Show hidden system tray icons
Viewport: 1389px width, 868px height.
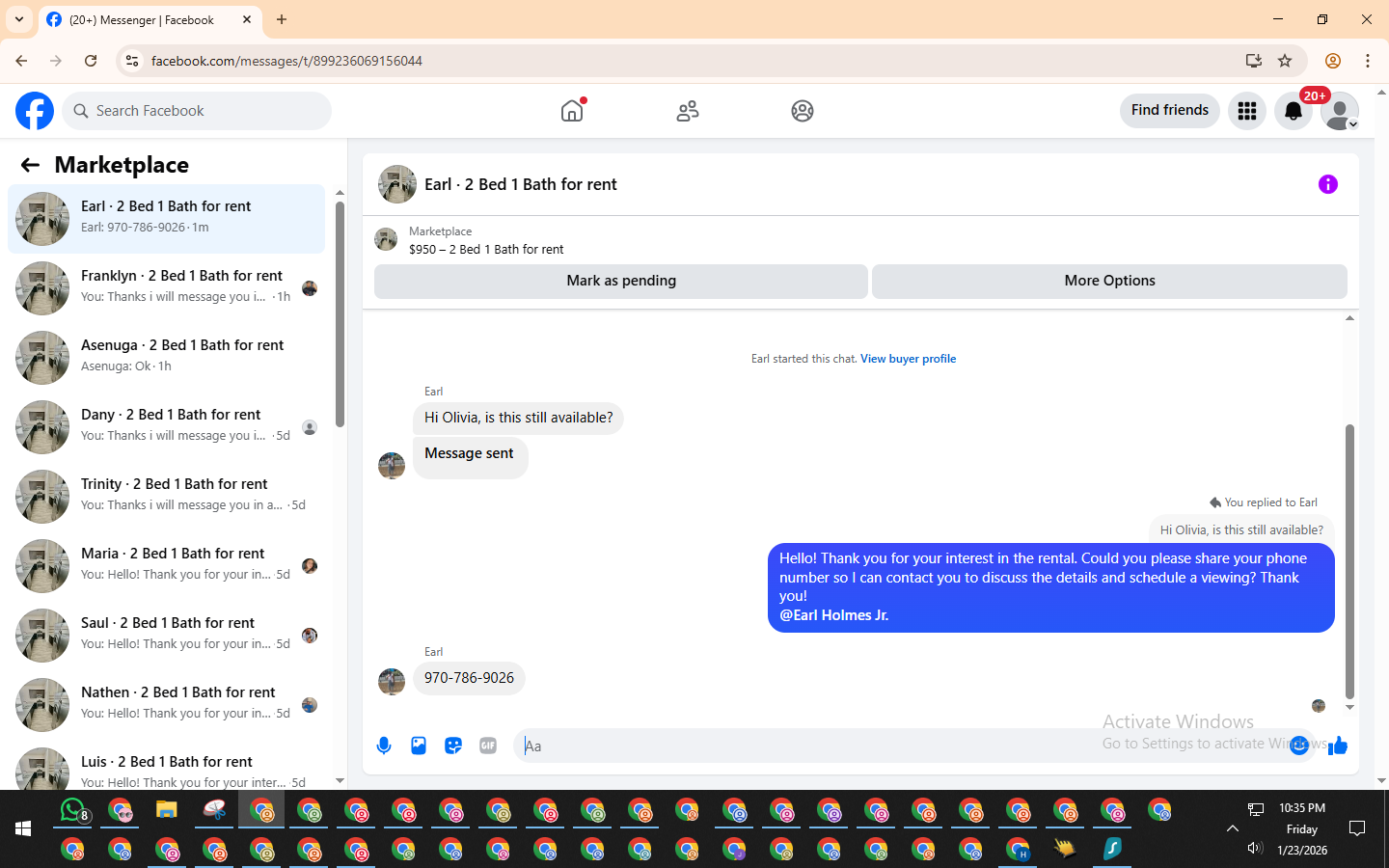point(1232,828)
